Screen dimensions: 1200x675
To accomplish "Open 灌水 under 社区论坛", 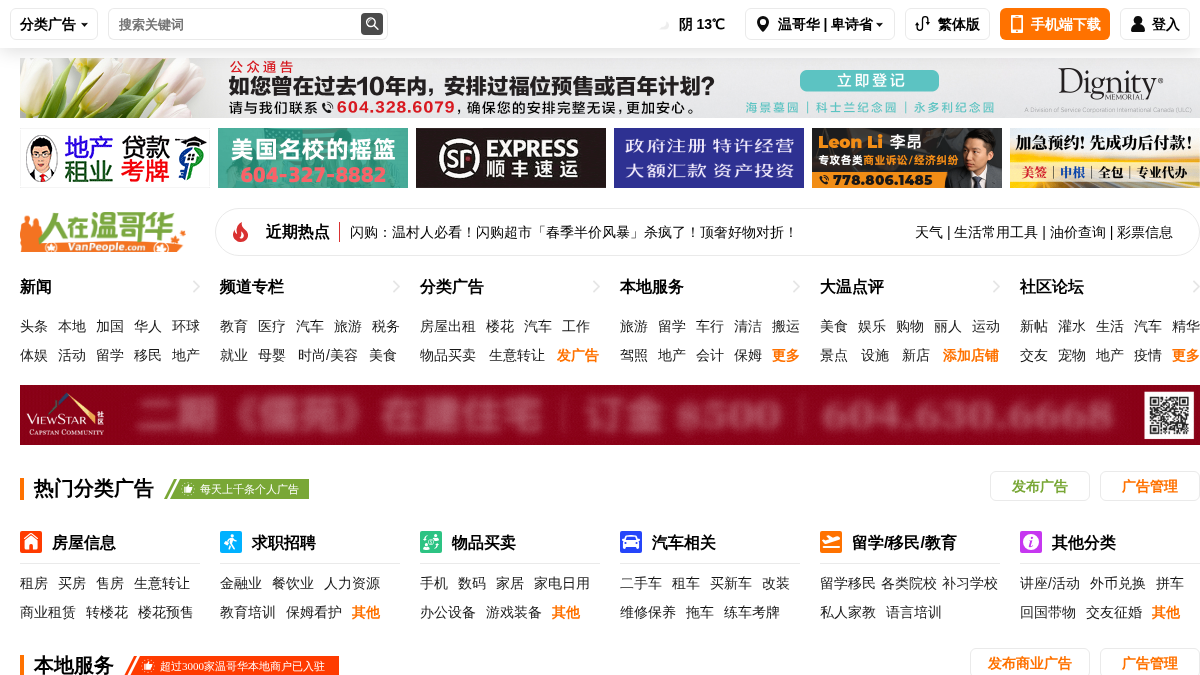I will (1072, 326).
